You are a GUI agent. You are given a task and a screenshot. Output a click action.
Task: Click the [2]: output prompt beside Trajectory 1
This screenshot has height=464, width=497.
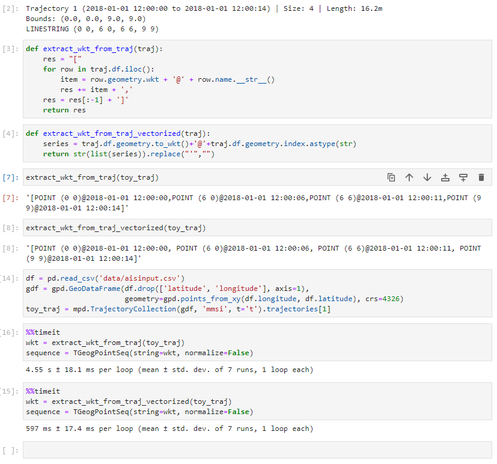click(x=10, y=9)
